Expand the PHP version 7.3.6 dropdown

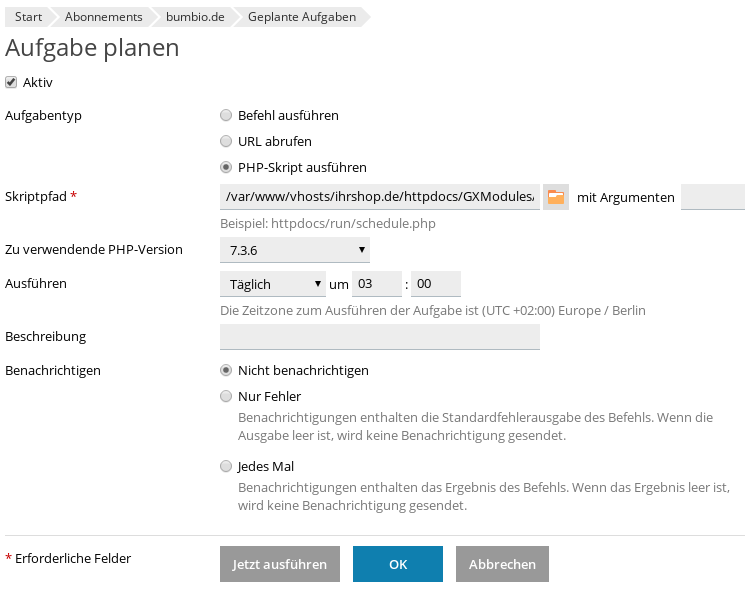pyautogui.click(x=295, y=250)
